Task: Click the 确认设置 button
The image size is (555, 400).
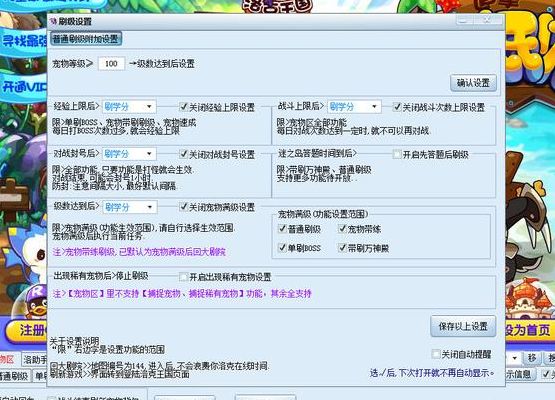Action: pos(473,83)
